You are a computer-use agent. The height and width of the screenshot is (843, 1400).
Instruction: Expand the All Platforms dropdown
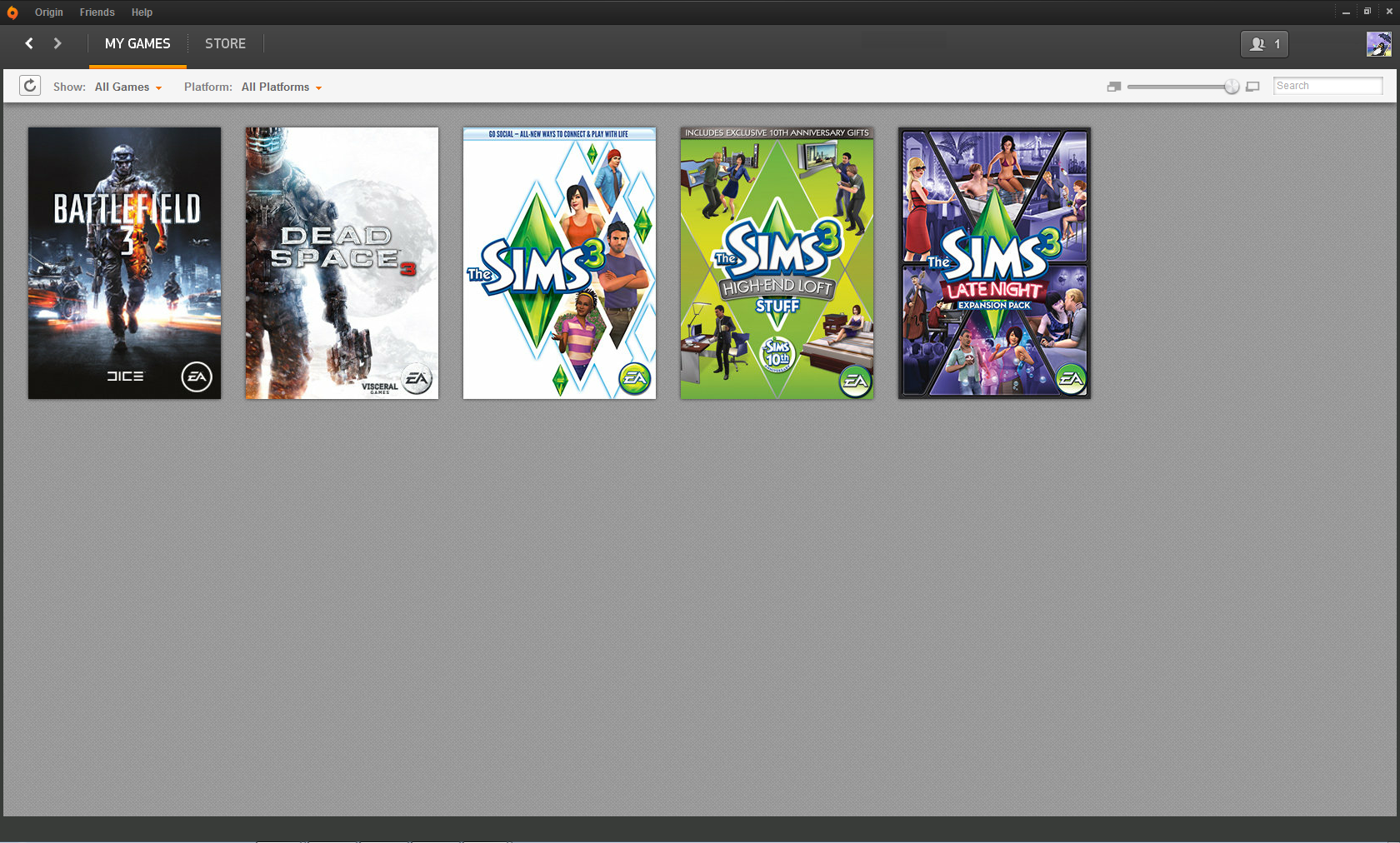pyautogui.click(x=282, y=87)
